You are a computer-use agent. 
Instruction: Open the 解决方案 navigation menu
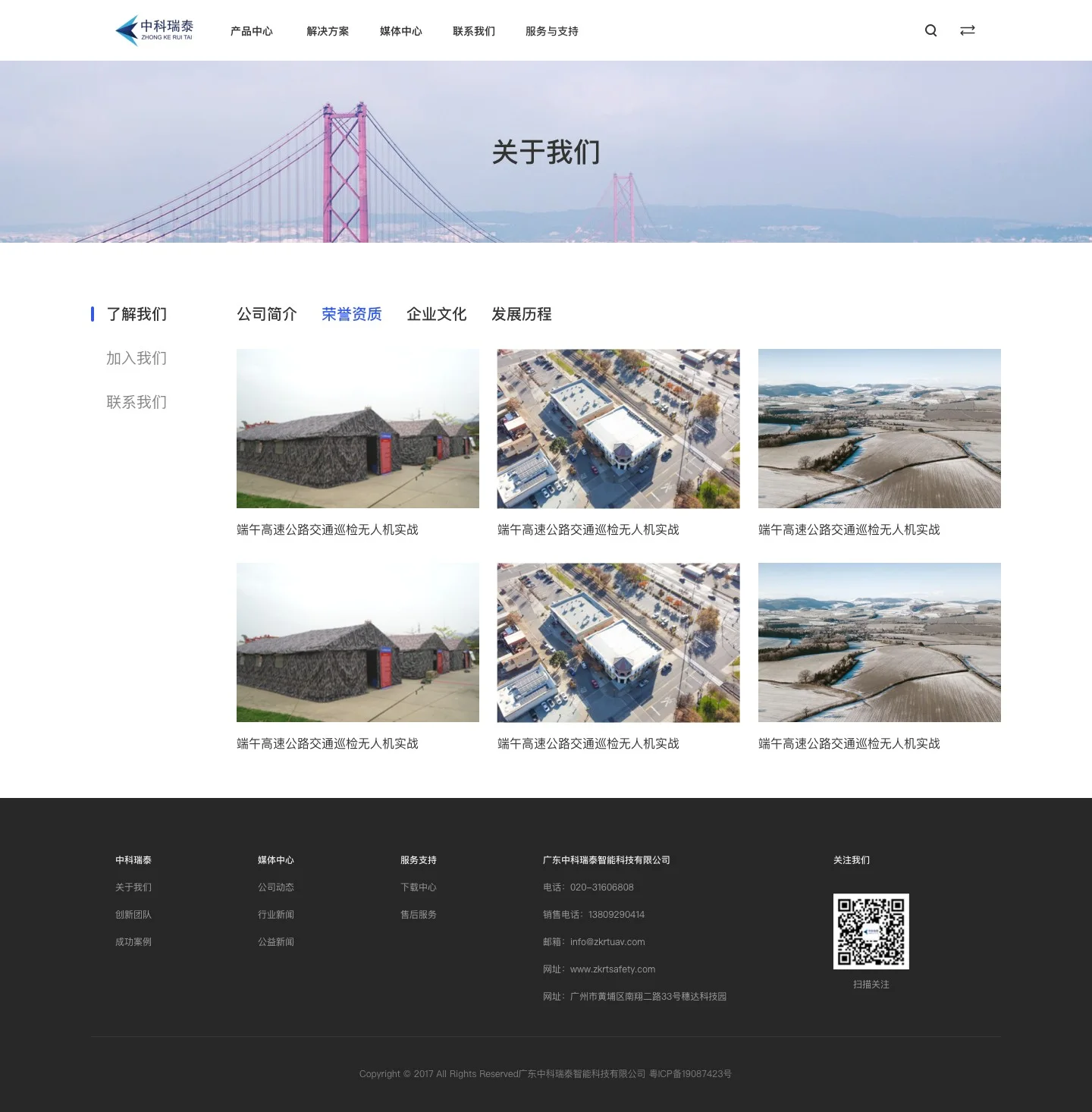pyautogui.click(x=328, y=31)
